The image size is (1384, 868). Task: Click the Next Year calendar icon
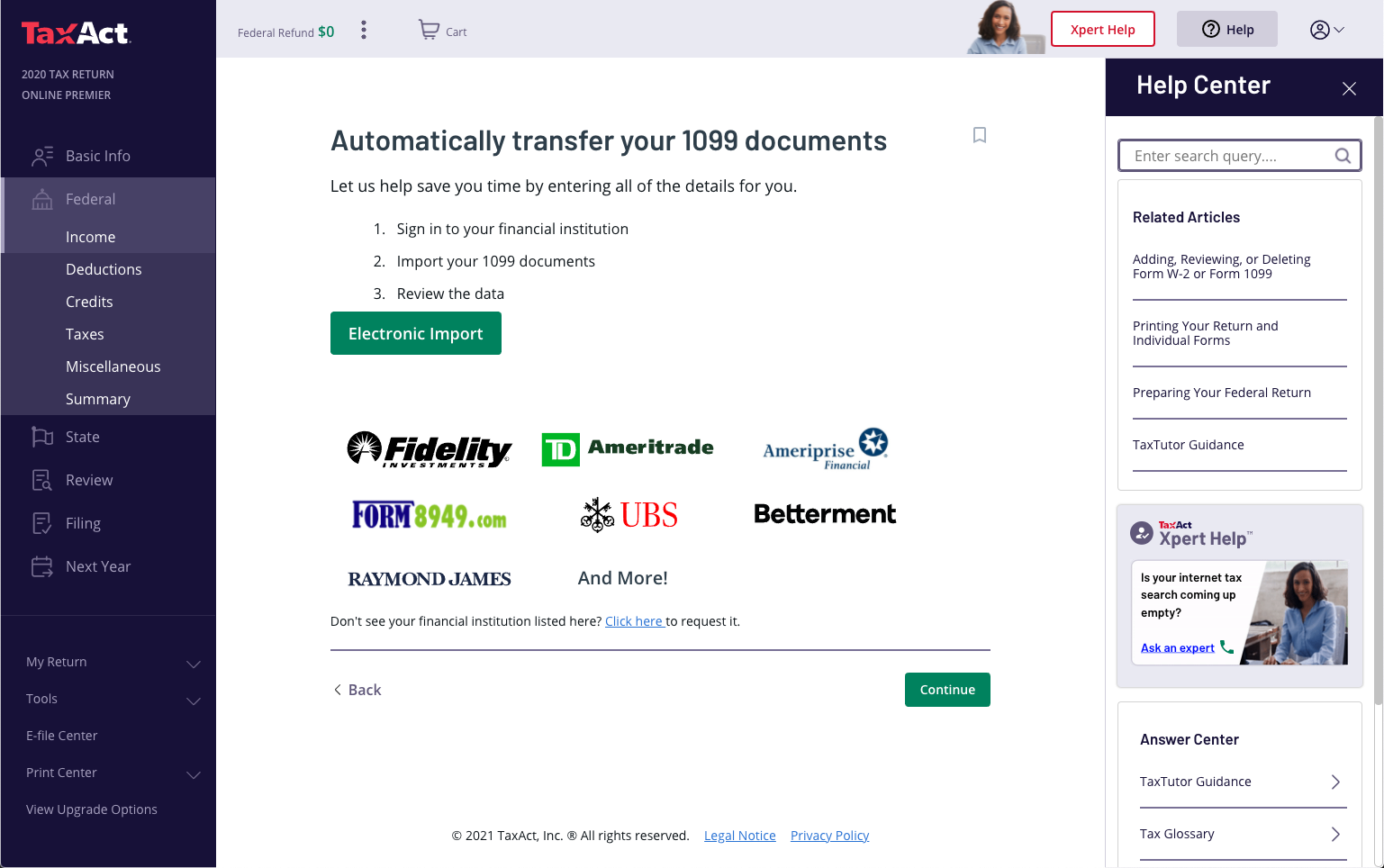[x=42, y=566]
